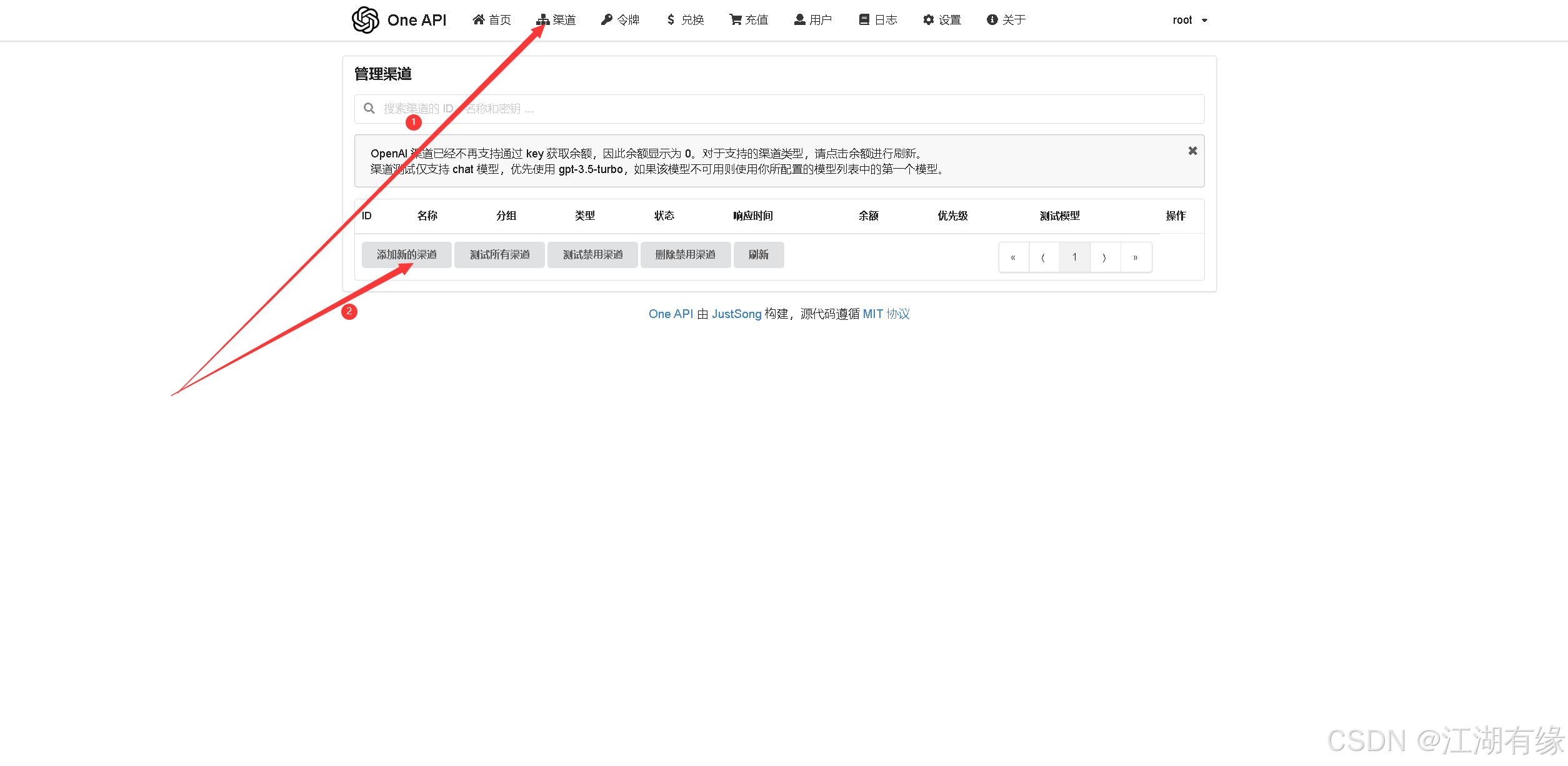
Task: Click the 刷新 button
Action: (x=758, y=254)
